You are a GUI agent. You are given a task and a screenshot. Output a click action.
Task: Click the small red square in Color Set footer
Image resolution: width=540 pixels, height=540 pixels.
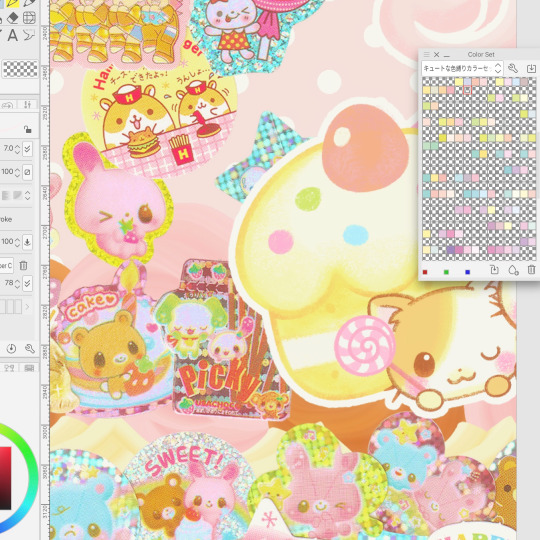pyautogui.click(x=425, y=272)
